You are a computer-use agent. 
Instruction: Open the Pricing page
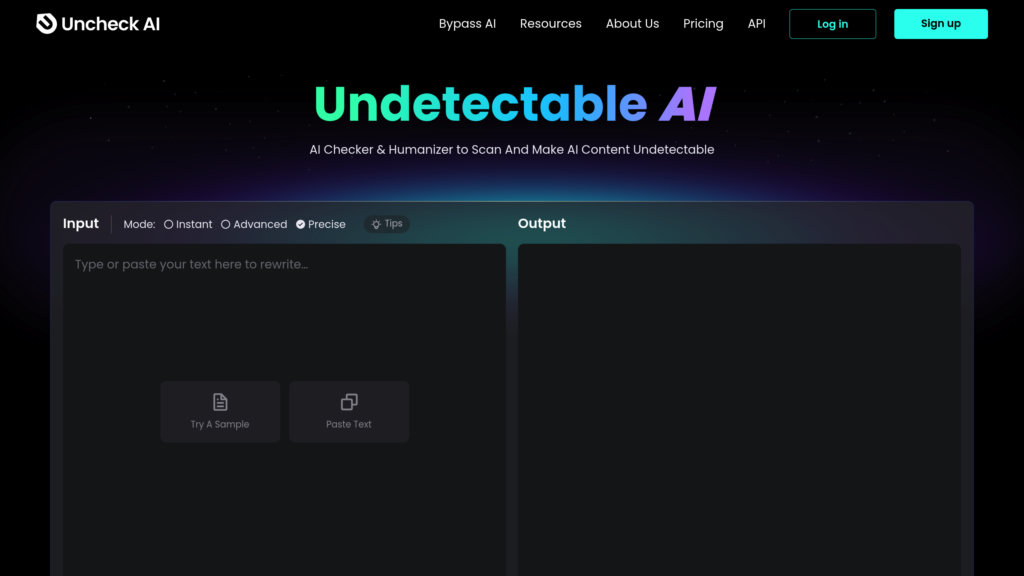[703, 24]
